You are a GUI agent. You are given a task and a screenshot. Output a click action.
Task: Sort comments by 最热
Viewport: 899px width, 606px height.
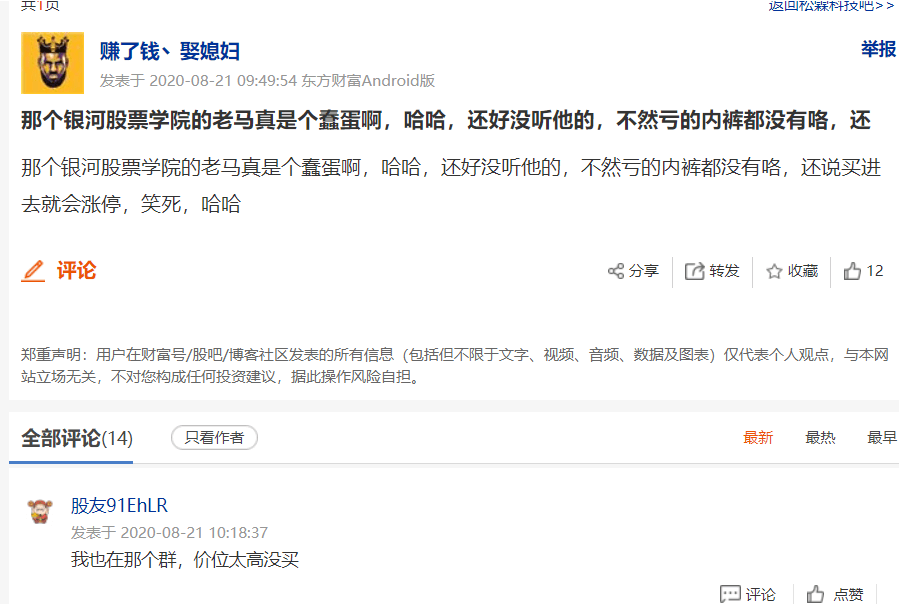click(820, 438)
